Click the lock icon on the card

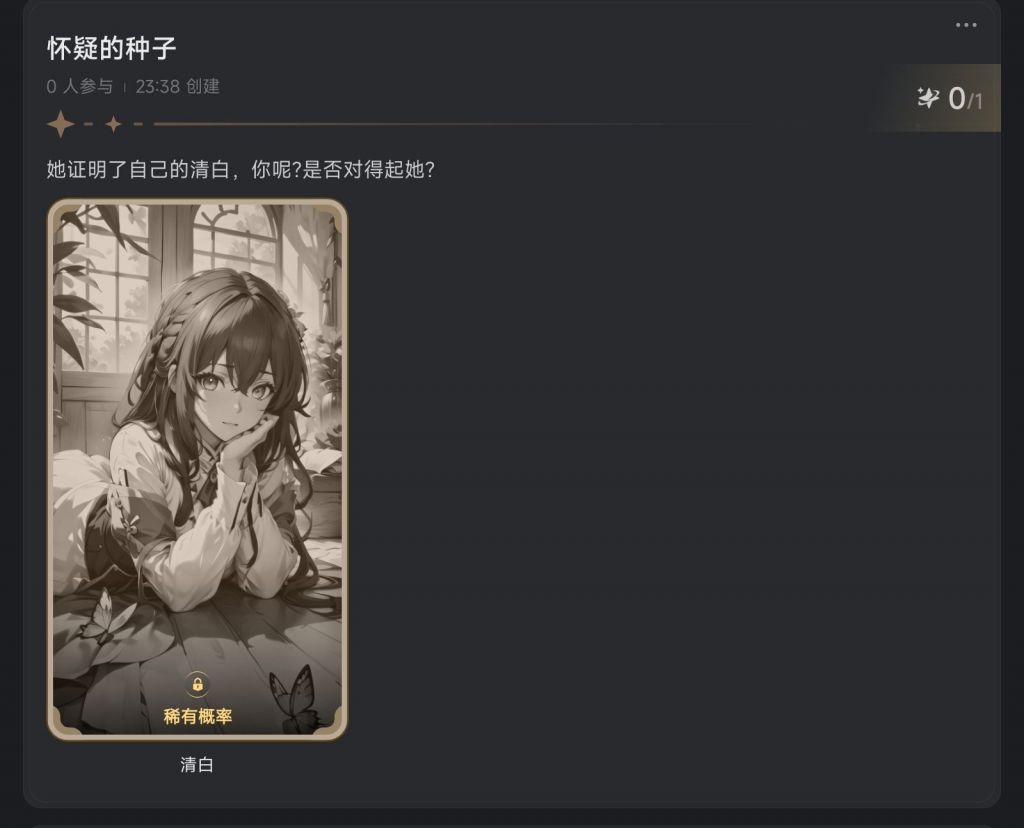tap(197, 684)
